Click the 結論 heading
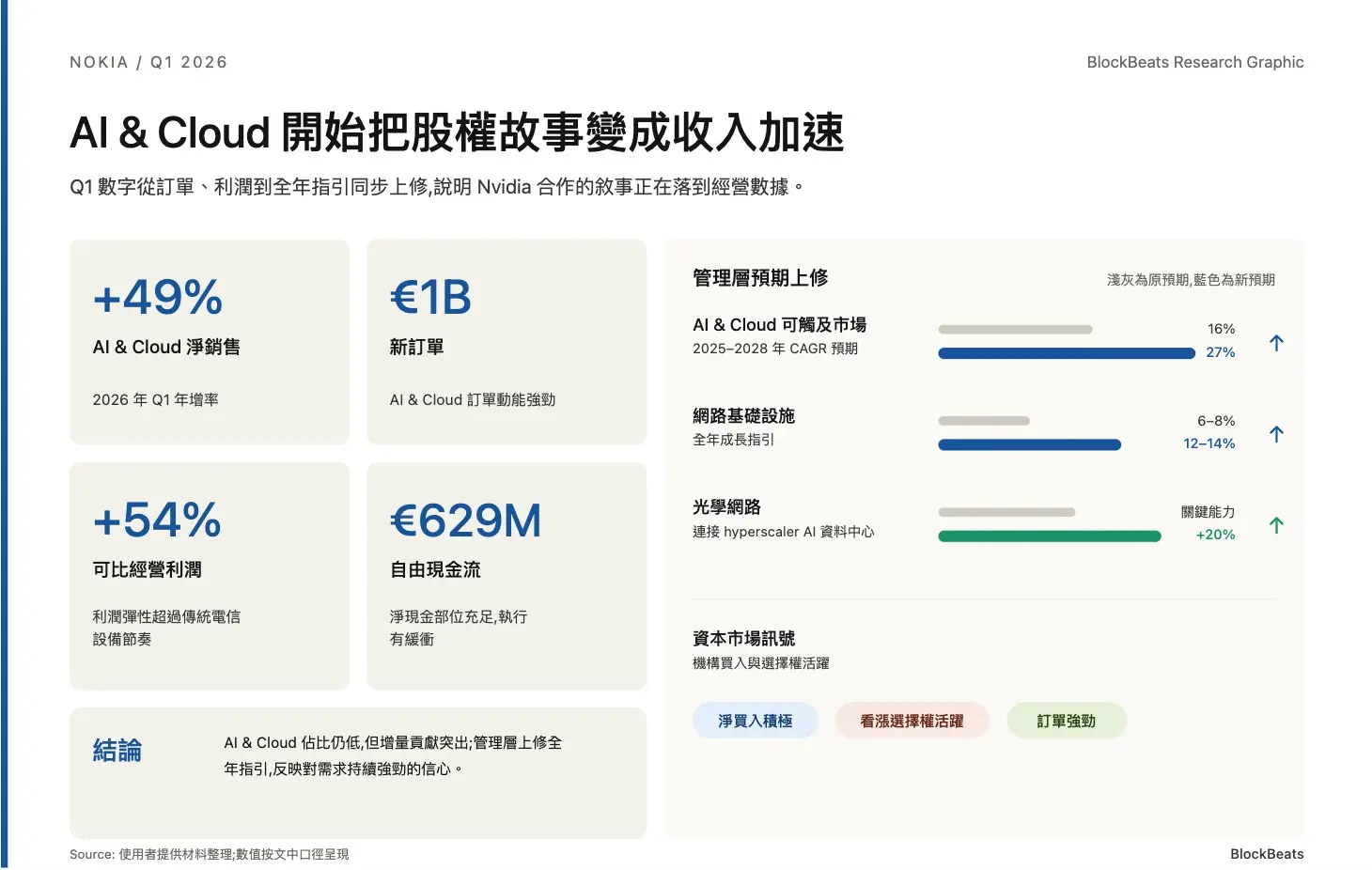The image size is (1372, 870). pyautogui.click(x=117, y=750)
